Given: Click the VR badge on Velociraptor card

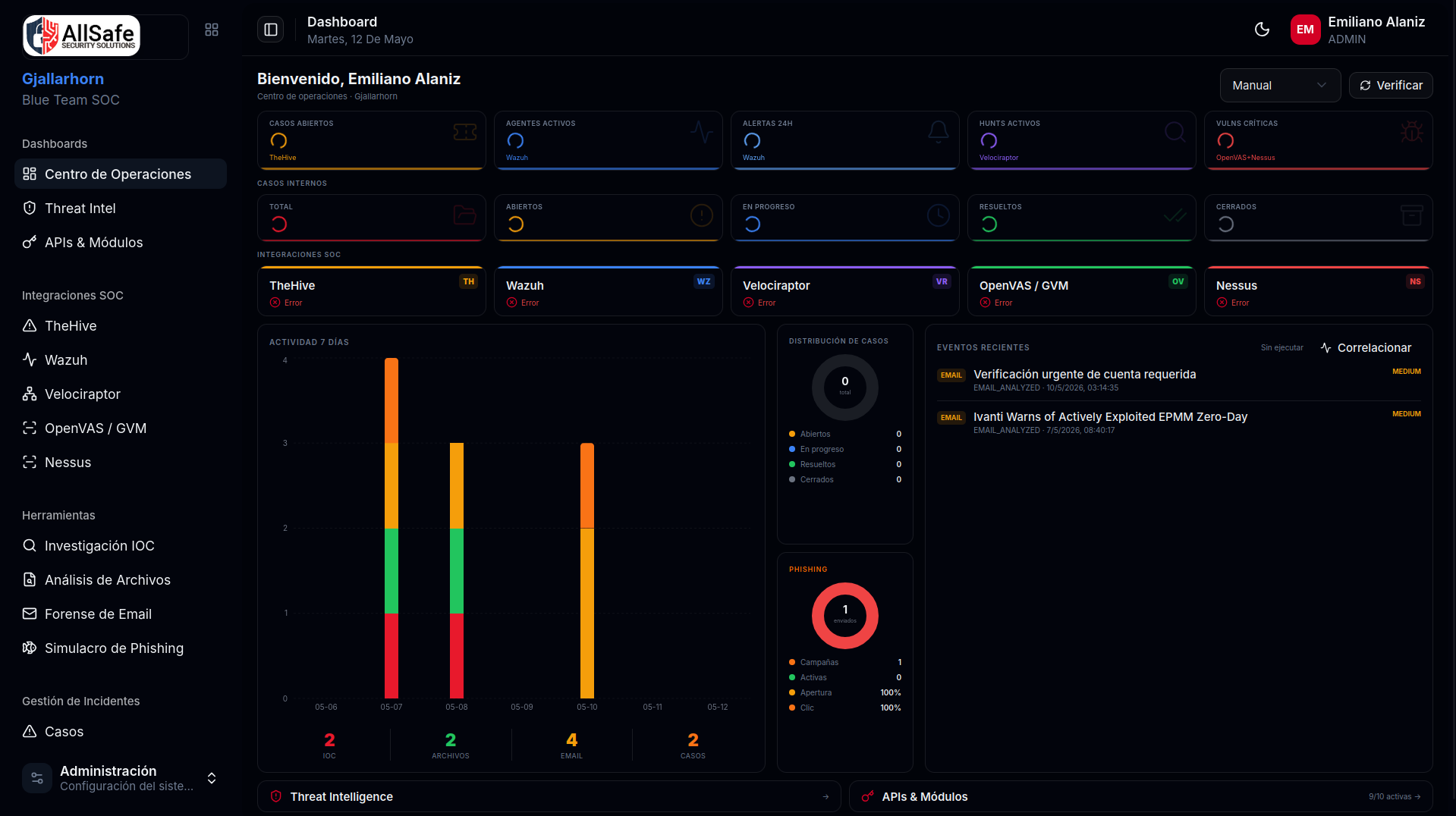Looking at the screenshot, I should (x=942, y=281).
